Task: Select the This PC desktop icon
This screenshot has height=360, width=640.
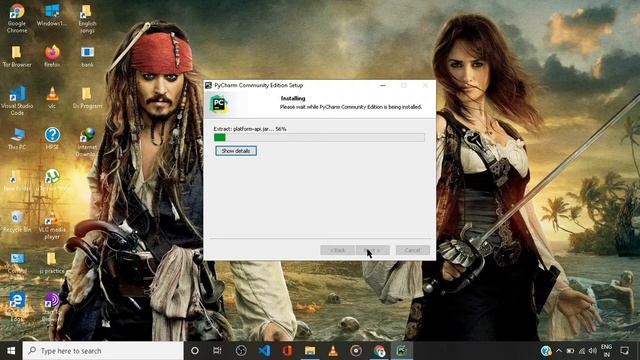Action: (17, 139)
